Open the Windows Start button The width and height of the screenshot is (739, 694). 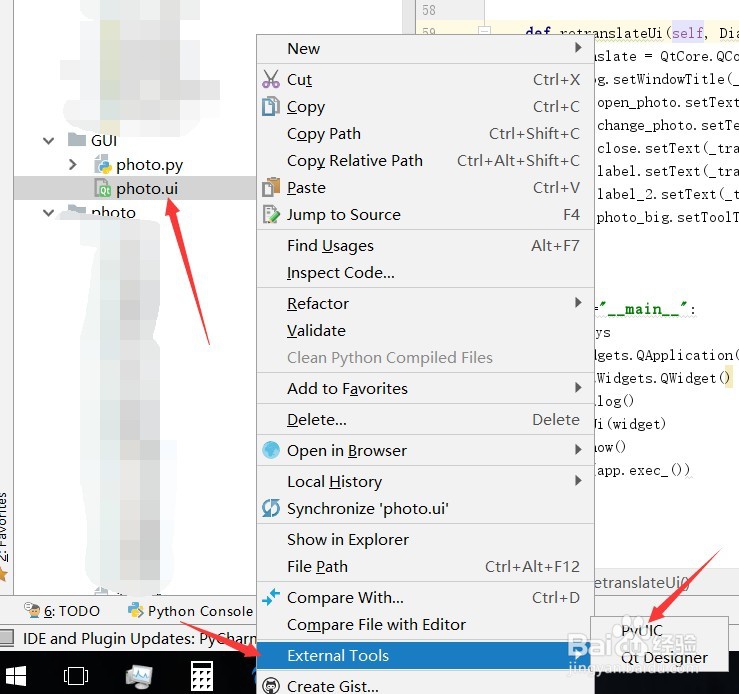[14, 676]
